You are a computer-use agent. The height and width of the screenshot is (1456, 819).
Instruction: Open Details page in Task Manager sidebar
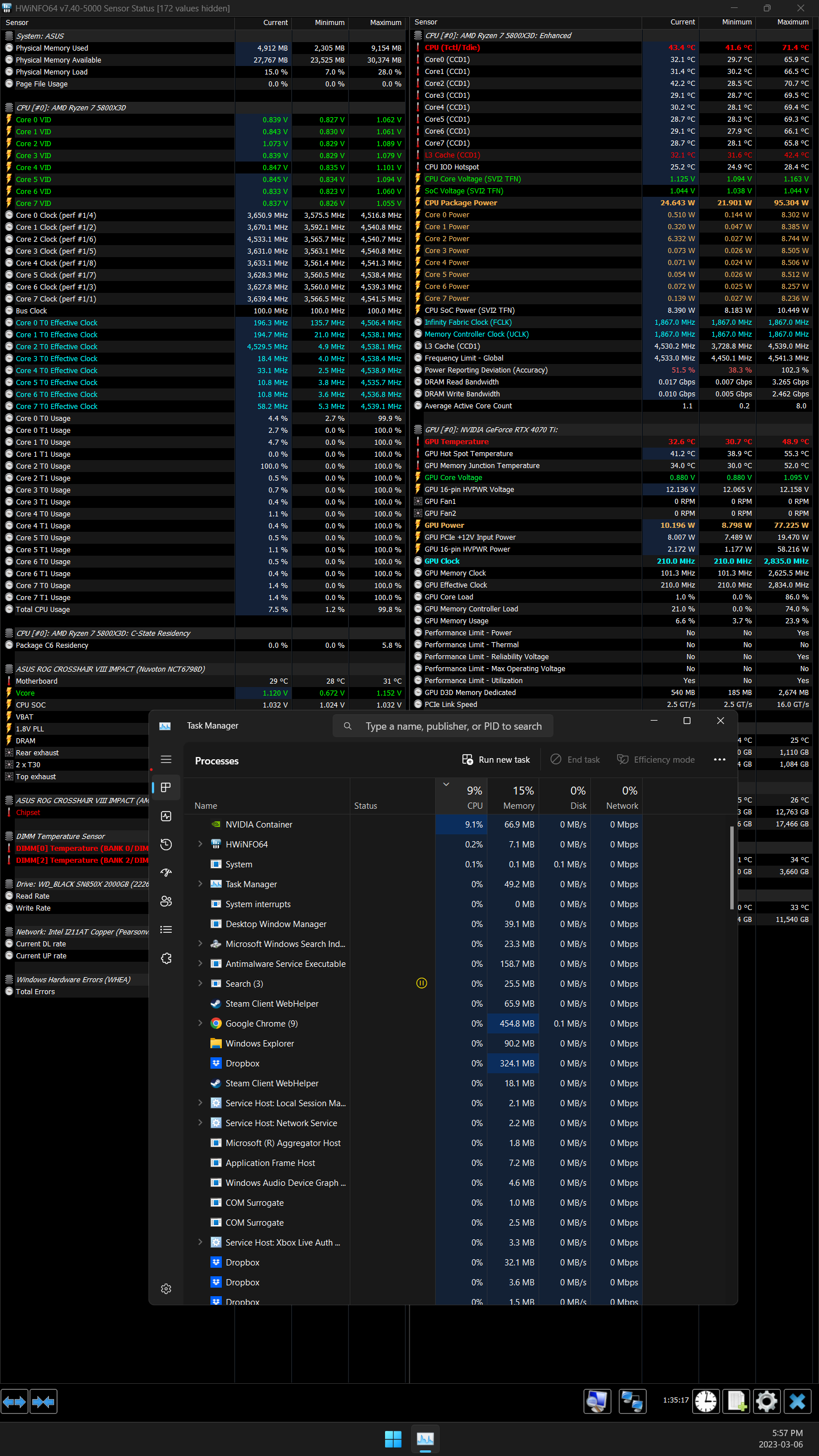pyautogui.click(x=166, y=930)
